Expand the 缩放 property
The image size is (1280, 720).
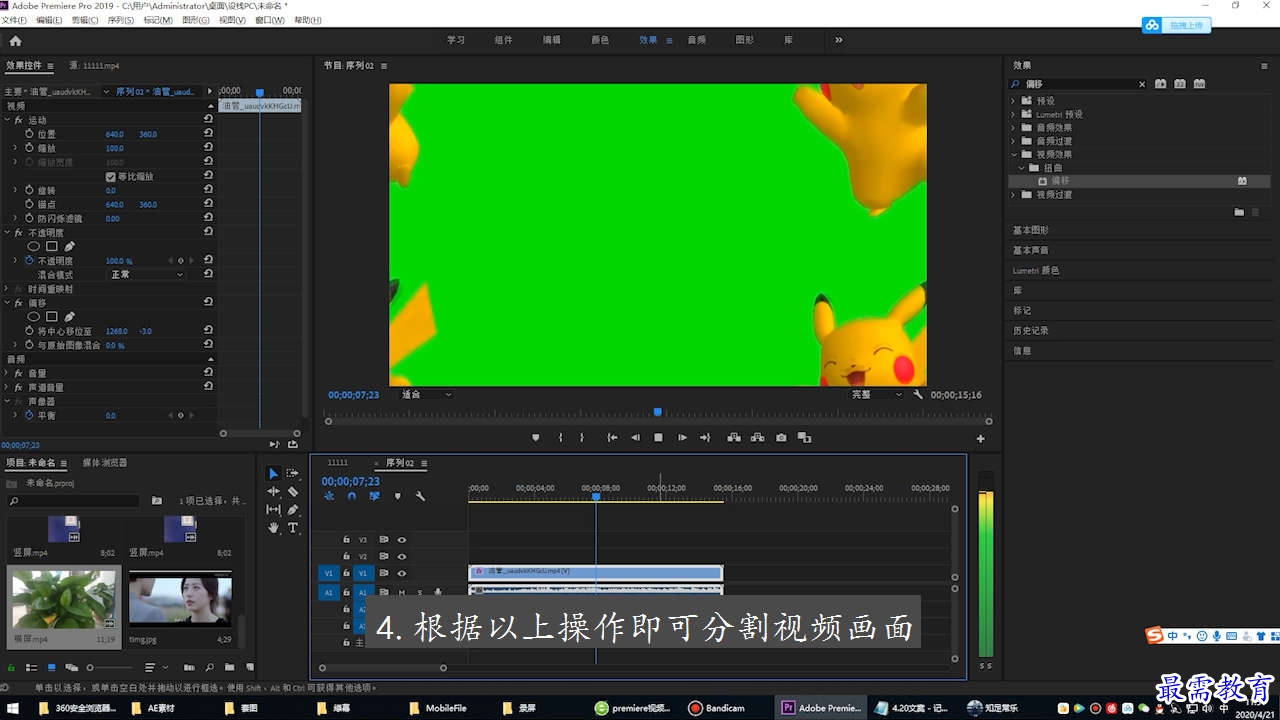tap(15, 148)
